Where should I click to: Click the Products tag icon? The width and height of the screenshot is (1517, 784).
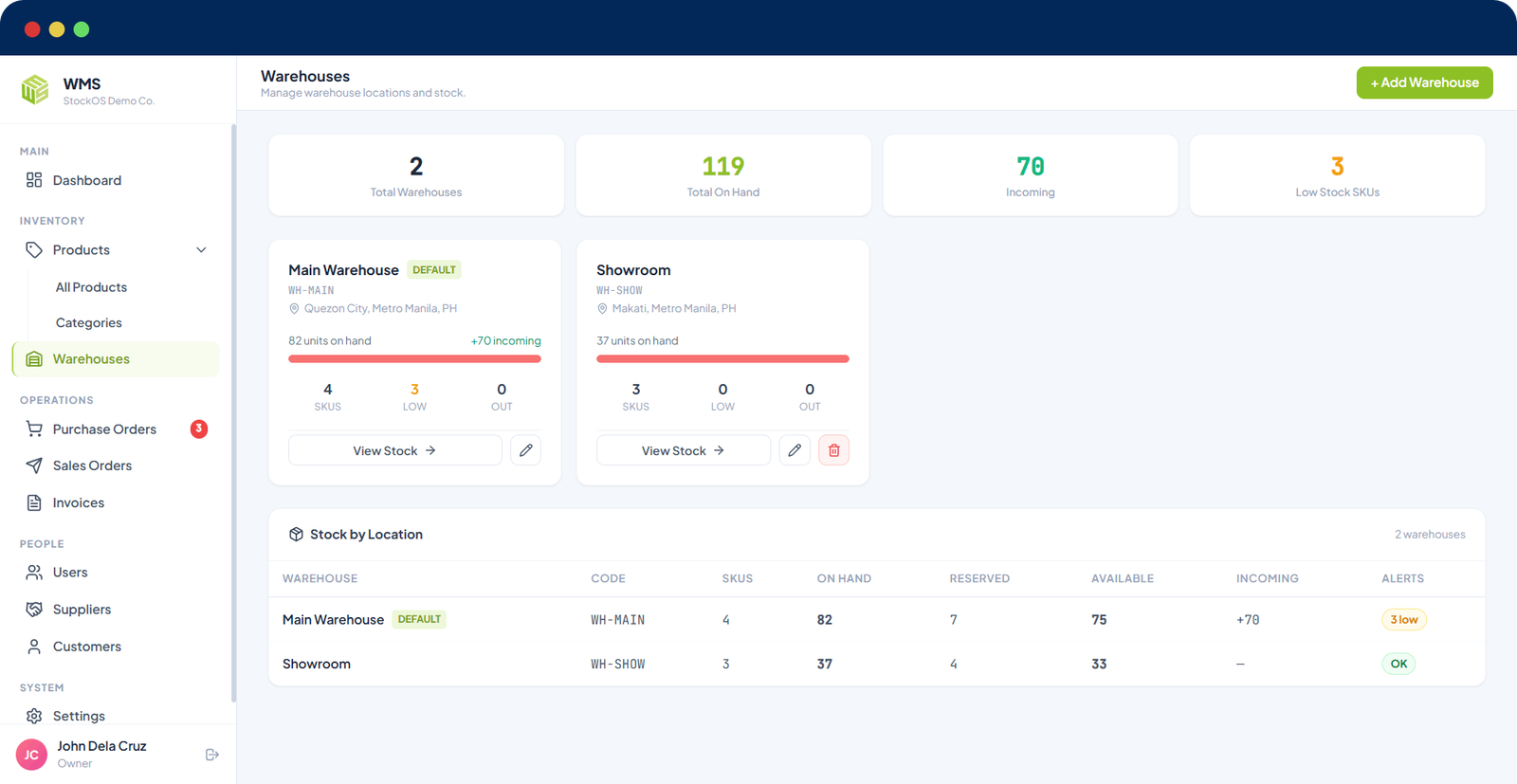tap(34, 250)
